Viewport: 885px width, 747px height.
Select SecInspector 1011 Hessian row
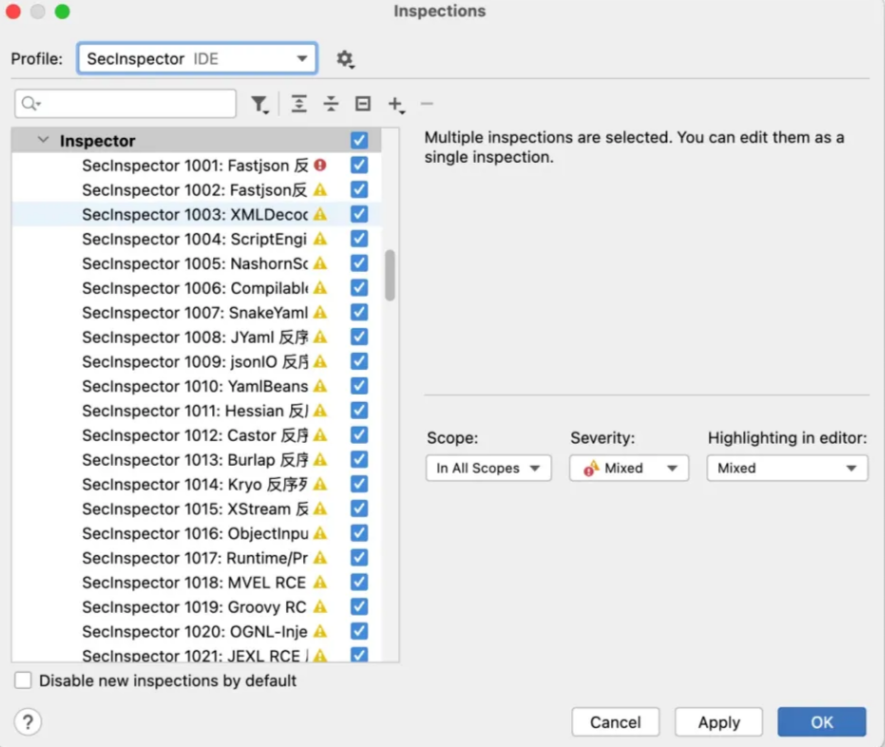196,410
